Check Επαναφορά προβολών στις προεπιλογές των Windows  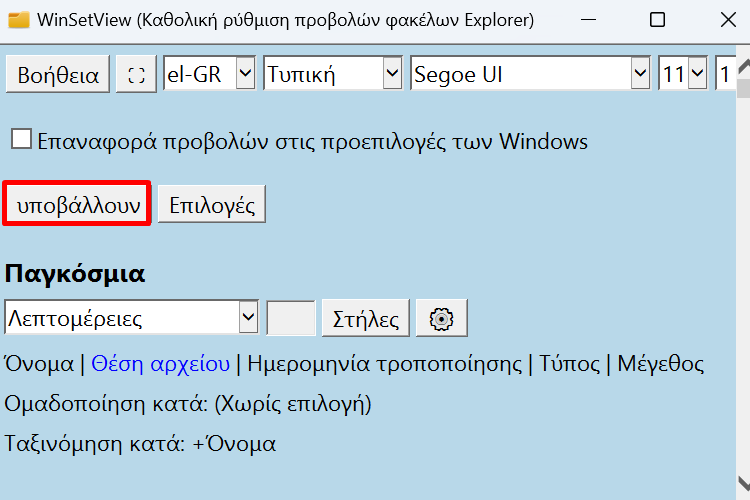22,140
